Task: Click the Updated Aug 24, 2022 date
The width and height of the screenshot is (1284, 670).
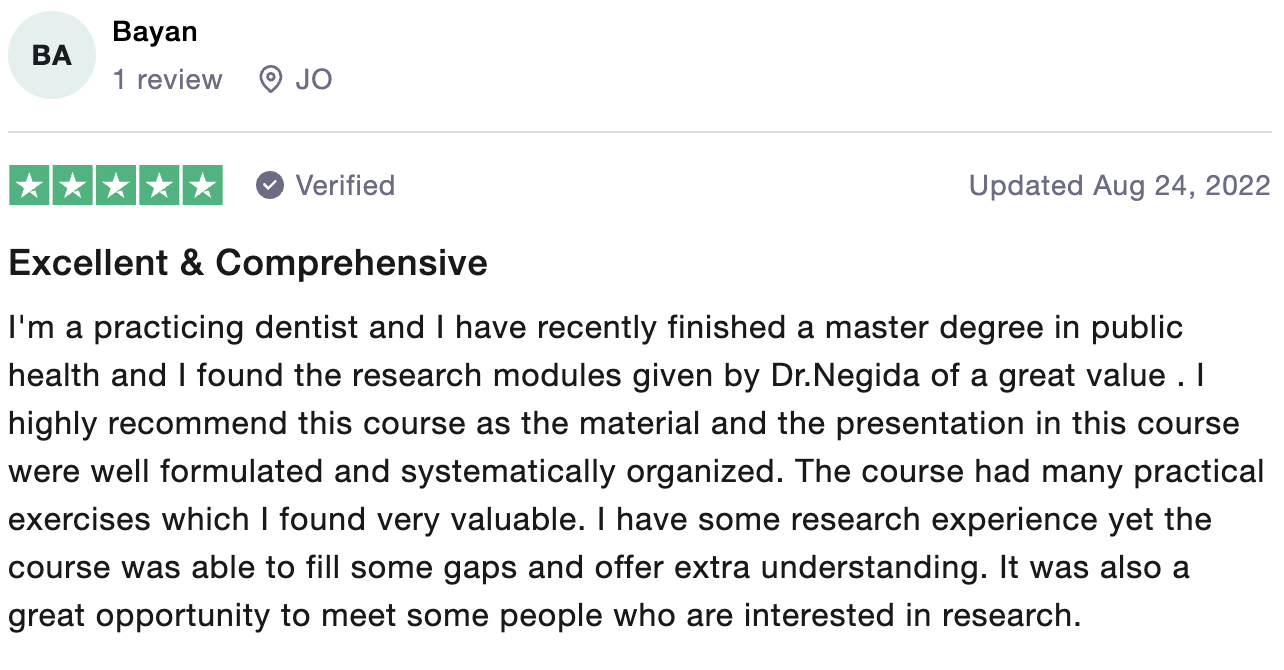Action: [1120, 186]
